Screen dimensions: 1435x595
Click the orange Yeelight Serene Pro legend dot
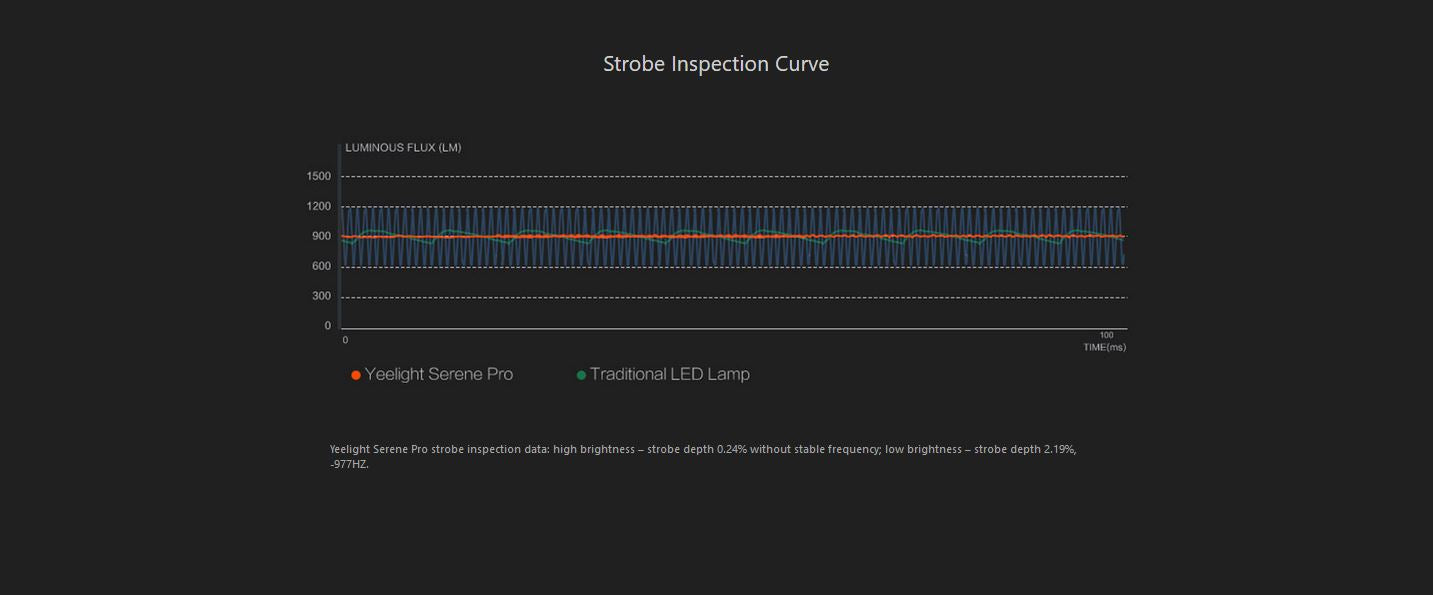(356, 375)
